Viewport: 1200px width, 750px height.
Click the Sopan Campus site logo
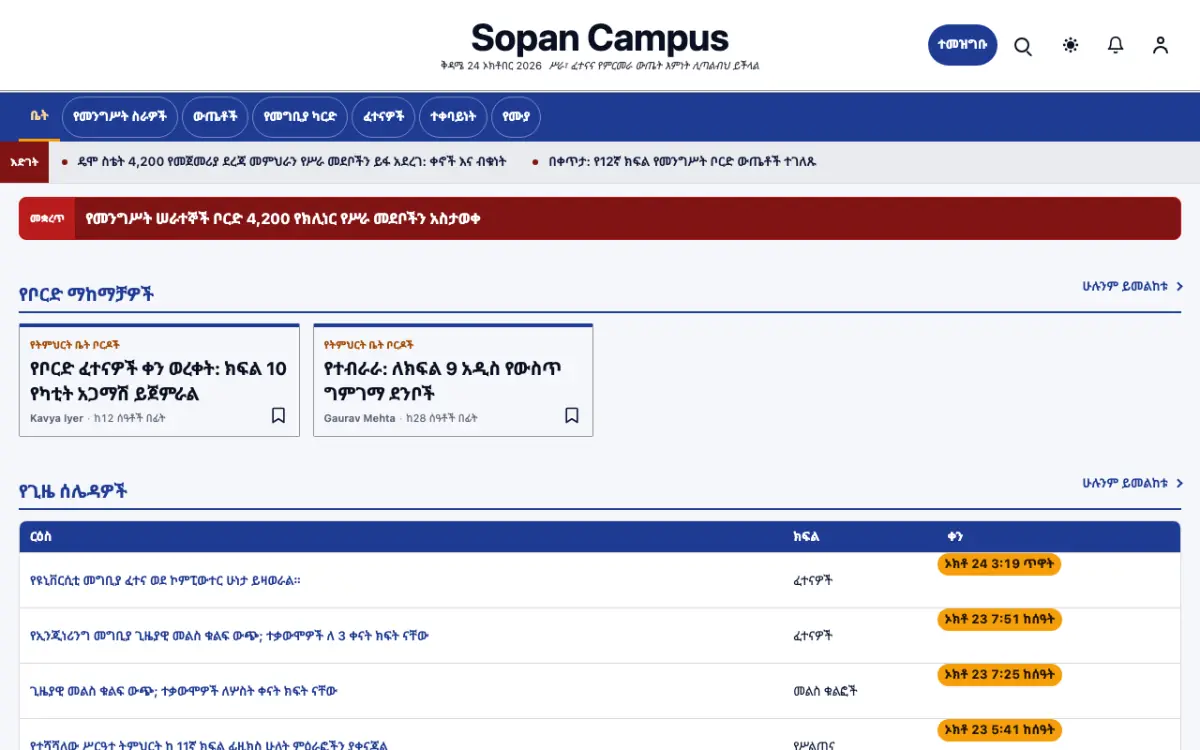pyautogui.click(x=600, y=38)
